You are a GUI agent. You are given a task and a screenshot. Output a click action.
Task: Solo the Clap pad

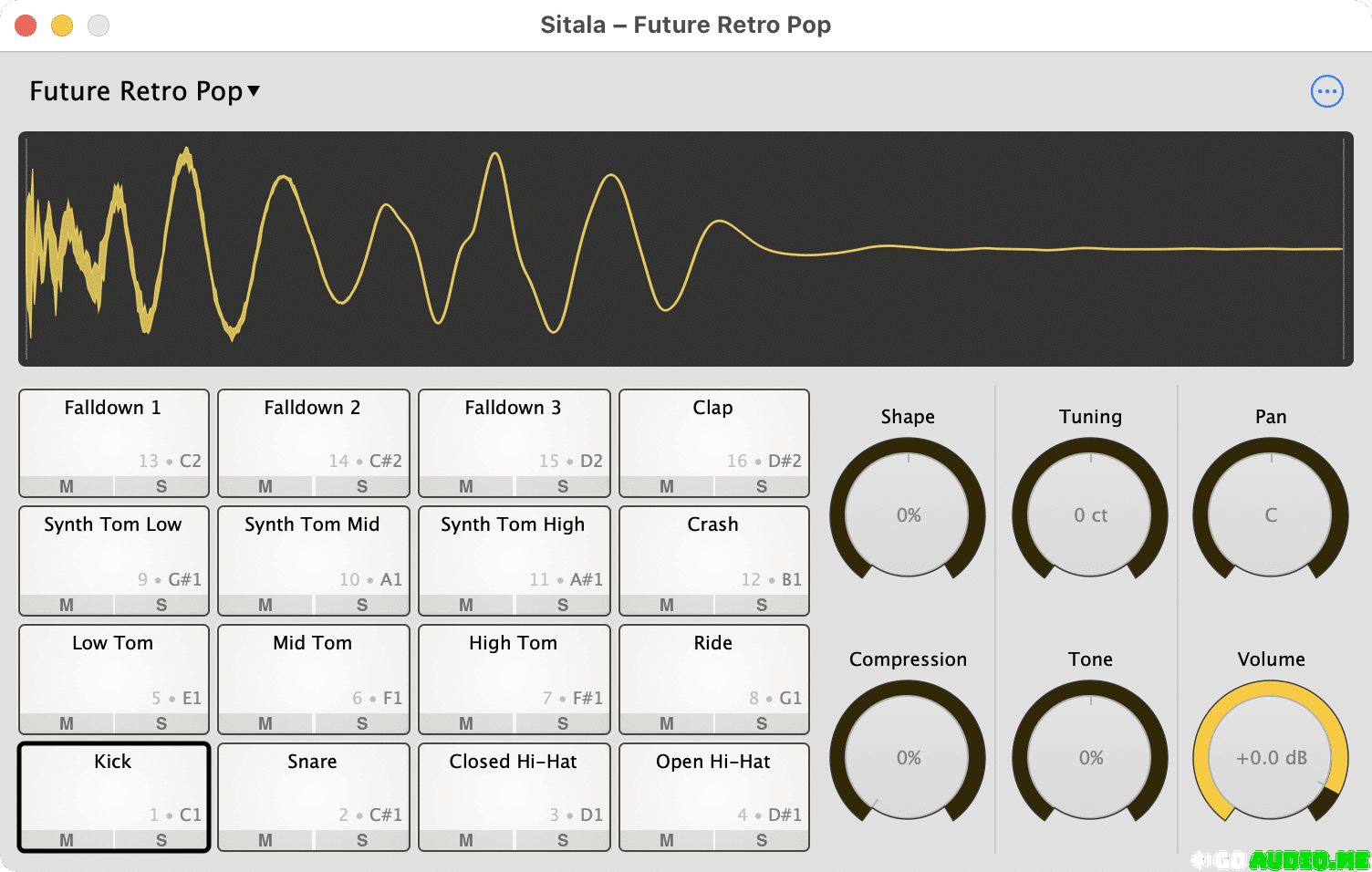pos(762,486)
